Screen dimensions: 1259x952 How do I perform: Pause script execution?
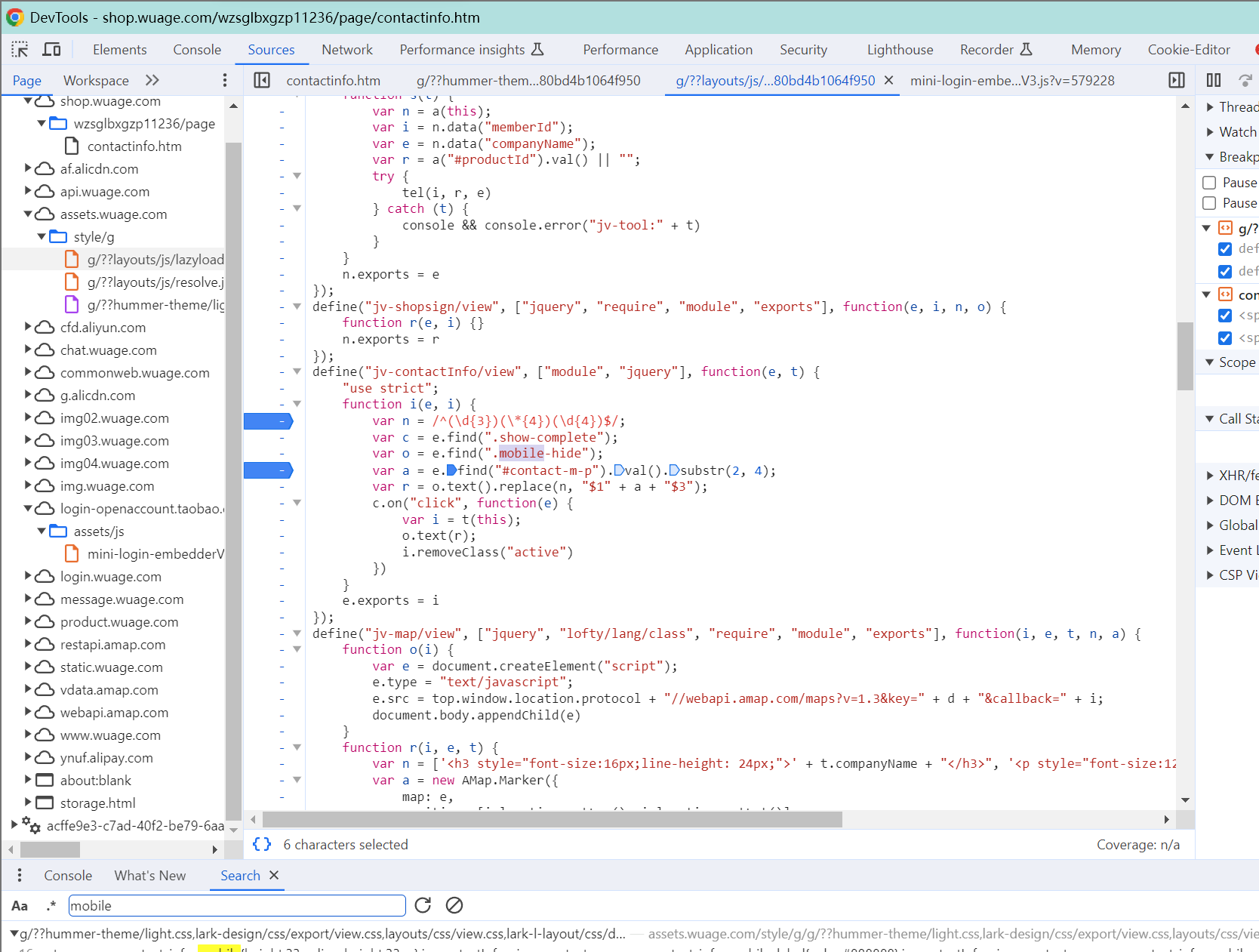1214,80
